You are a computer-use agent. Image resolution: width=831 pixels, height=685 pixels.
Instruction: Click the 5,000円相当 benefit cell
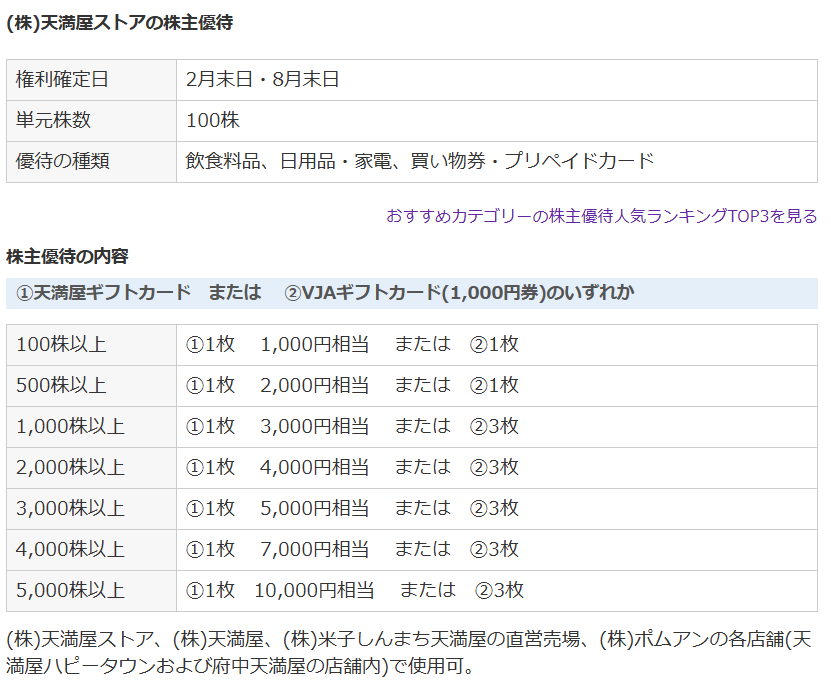[497, 509]
